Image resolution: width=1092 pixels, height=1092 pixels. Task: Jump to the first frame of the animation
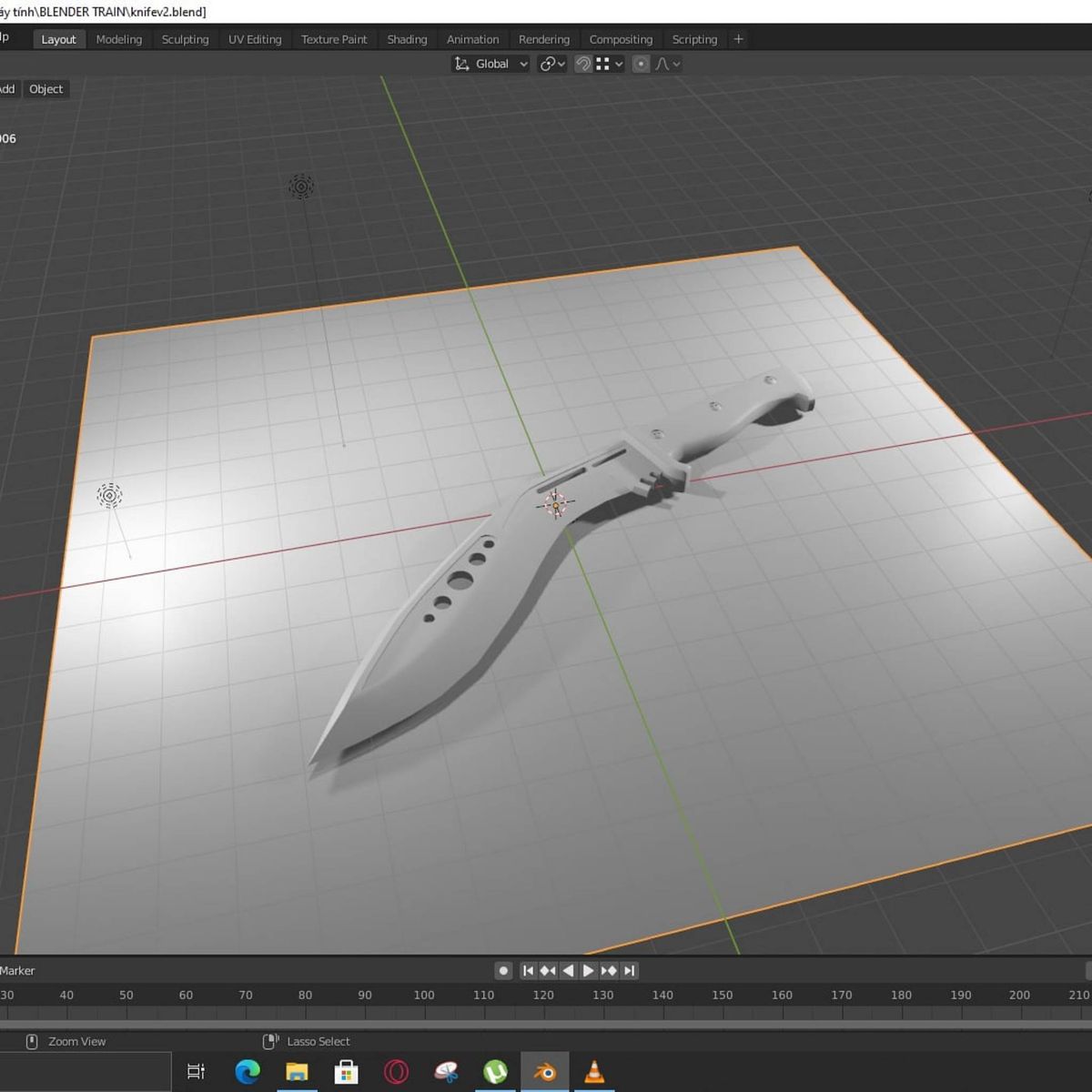528,971
